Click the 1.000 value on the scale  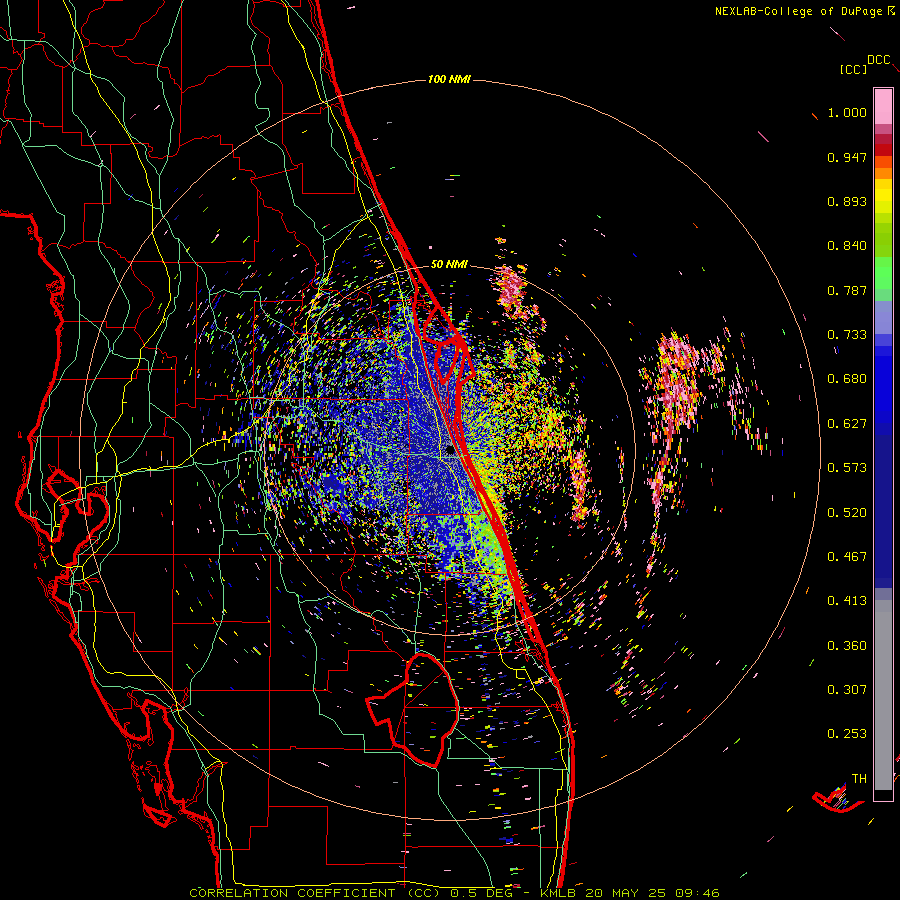point(847,112)
